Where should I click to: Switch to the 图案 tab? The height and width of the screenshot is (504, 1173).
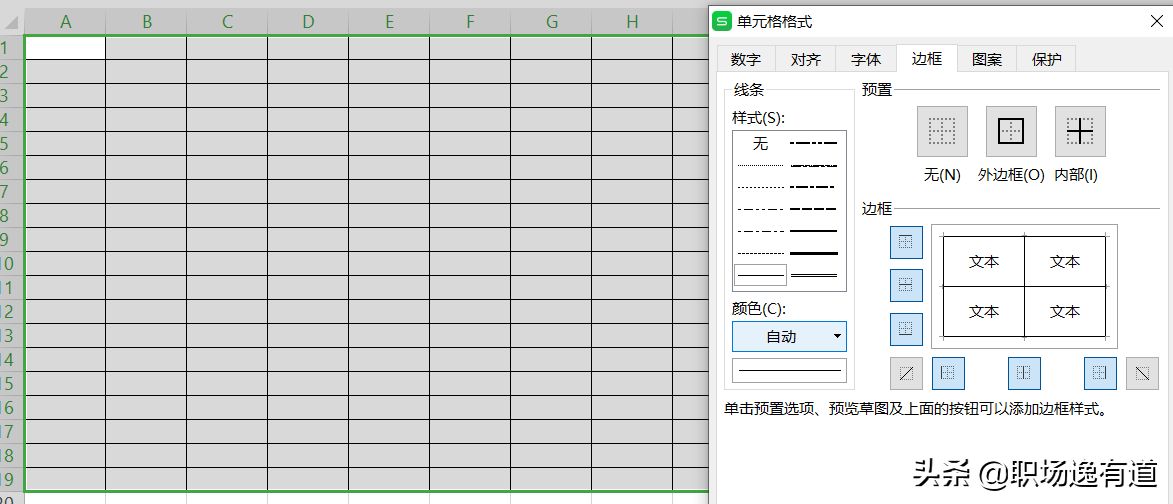(x=987, y=60)
